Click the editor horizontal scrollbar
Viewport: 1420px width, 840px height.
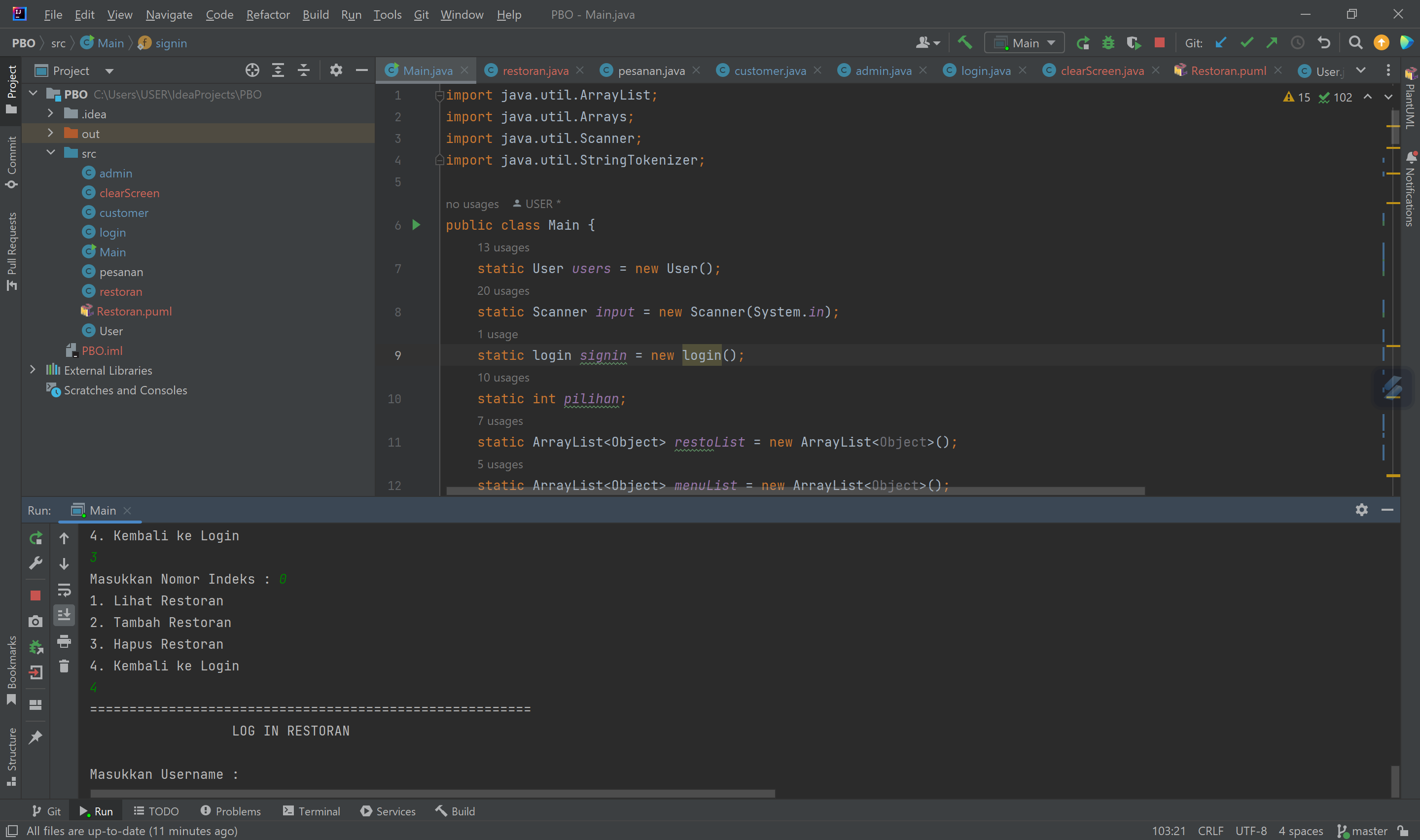click(x=795, y=491)
